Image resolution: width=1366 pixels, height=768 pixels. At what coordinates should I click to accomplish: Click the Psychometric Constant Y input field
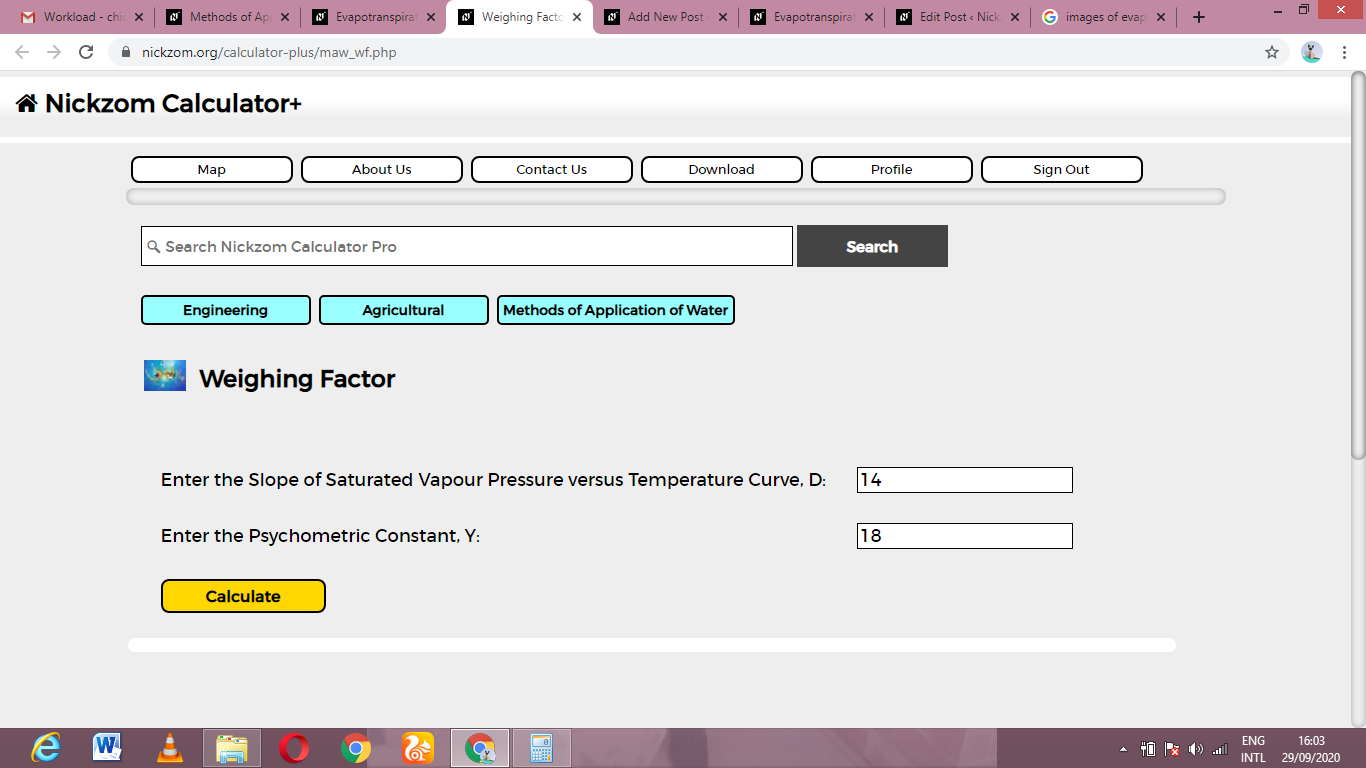coord(965,536)
